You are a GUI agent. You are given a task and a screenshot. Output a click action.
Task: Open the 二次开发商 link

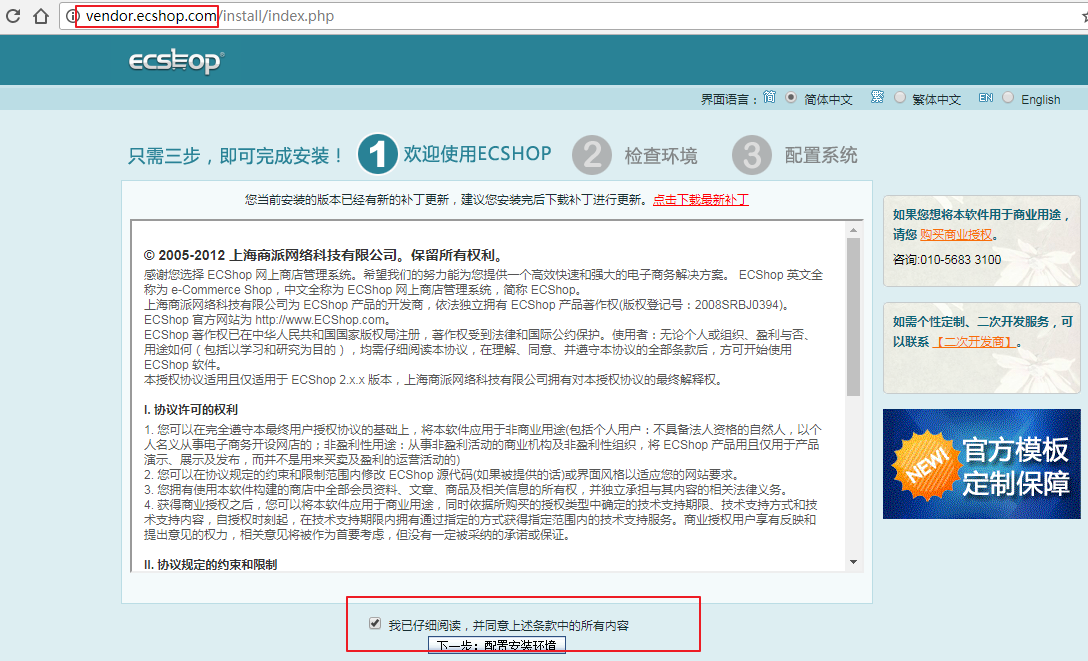coord(973,342)
